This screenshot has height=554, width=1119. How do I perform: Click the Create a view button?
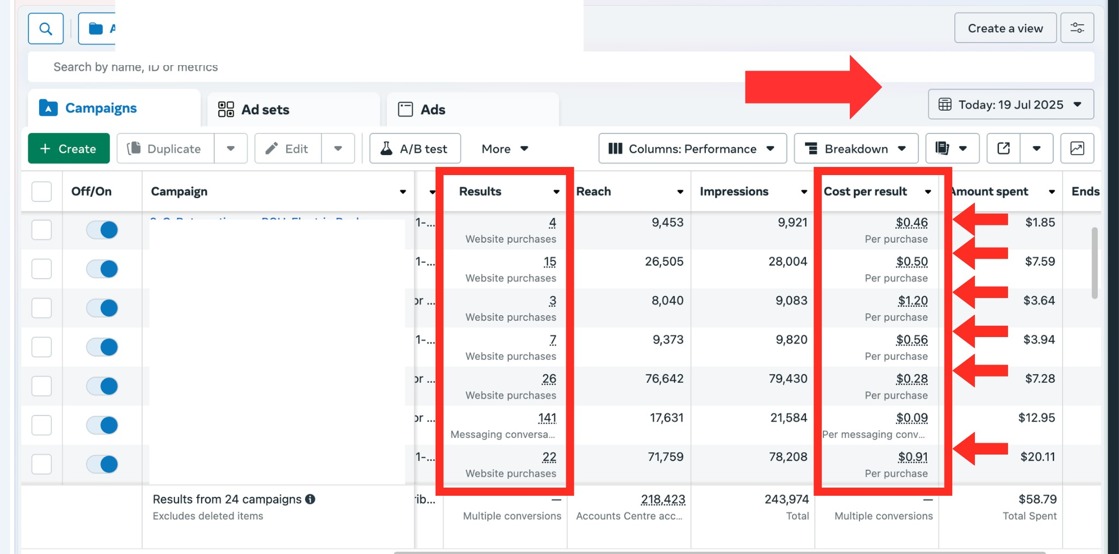tap(1005, 29)
